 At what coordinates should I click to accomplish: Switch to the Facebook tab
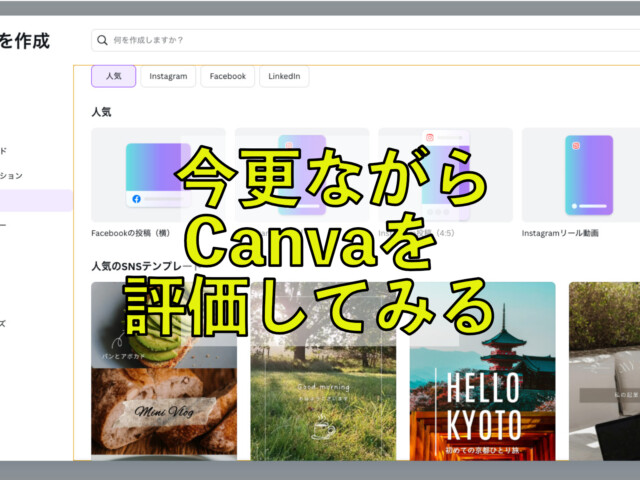tap(228, 76)
